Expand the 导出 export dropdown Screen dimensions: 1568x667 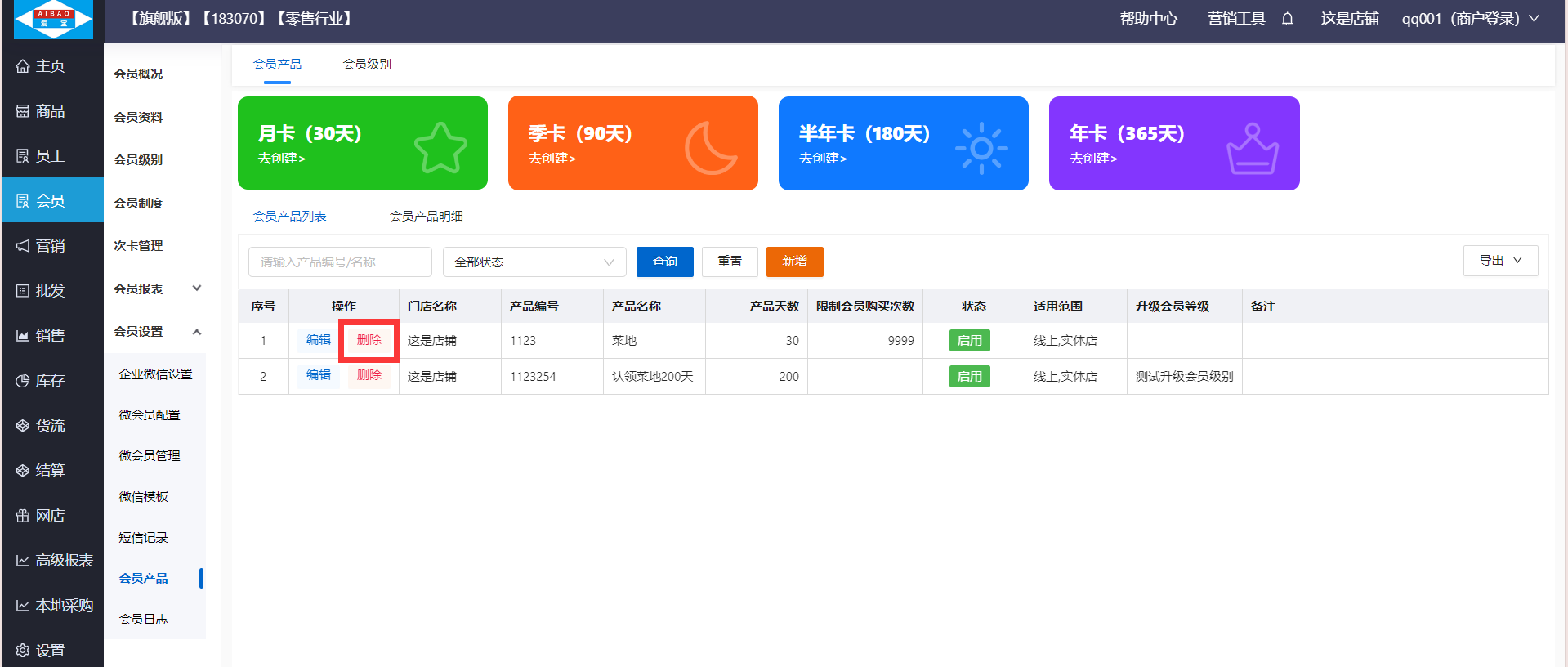point(1500,261)
